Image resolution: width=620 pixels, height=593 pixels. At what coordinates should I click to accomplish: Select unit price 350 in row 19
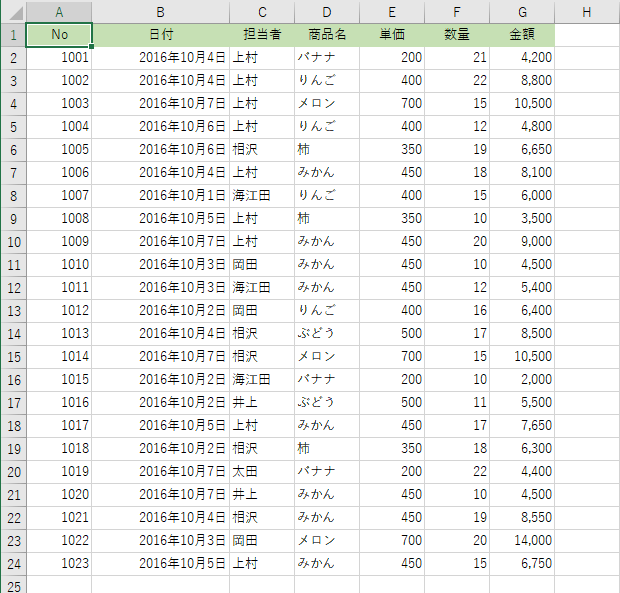[x=392, y=449]
